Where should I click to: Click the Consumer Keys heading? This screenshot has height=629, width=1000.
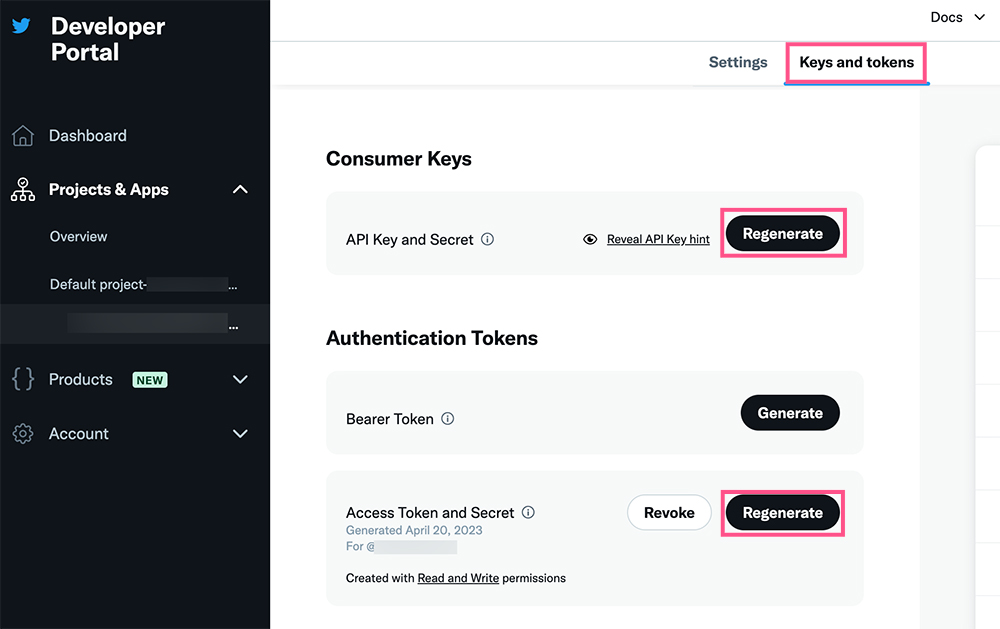[x=399, y=159]
